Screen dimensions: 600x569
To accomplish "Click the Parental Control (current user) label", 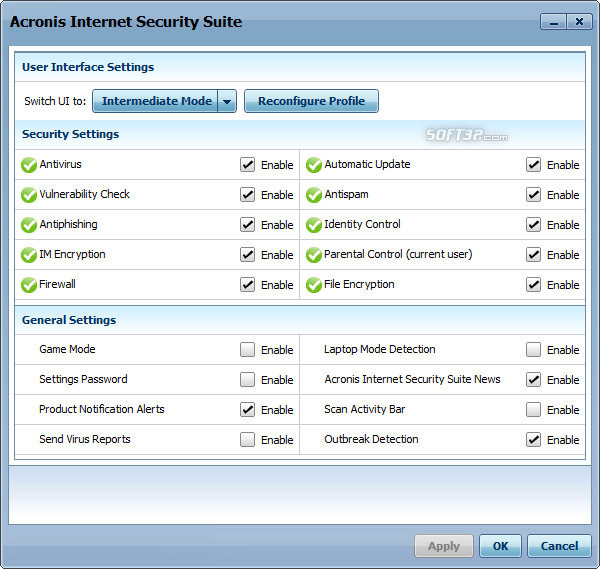I will pyautogui.click(x=398, y=254).
